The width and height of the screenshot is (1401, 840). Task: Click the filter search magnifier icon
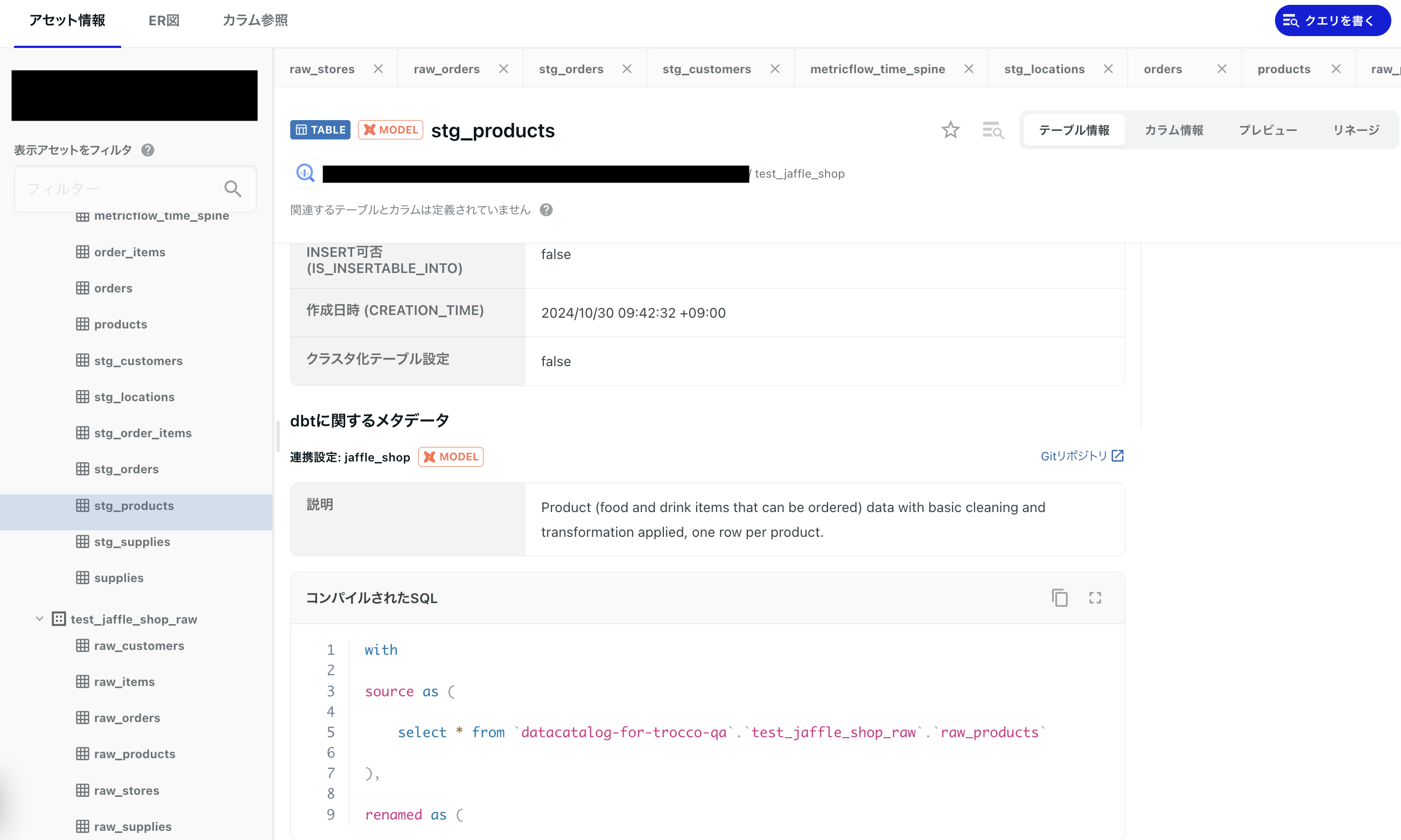[x=233, y=188]
